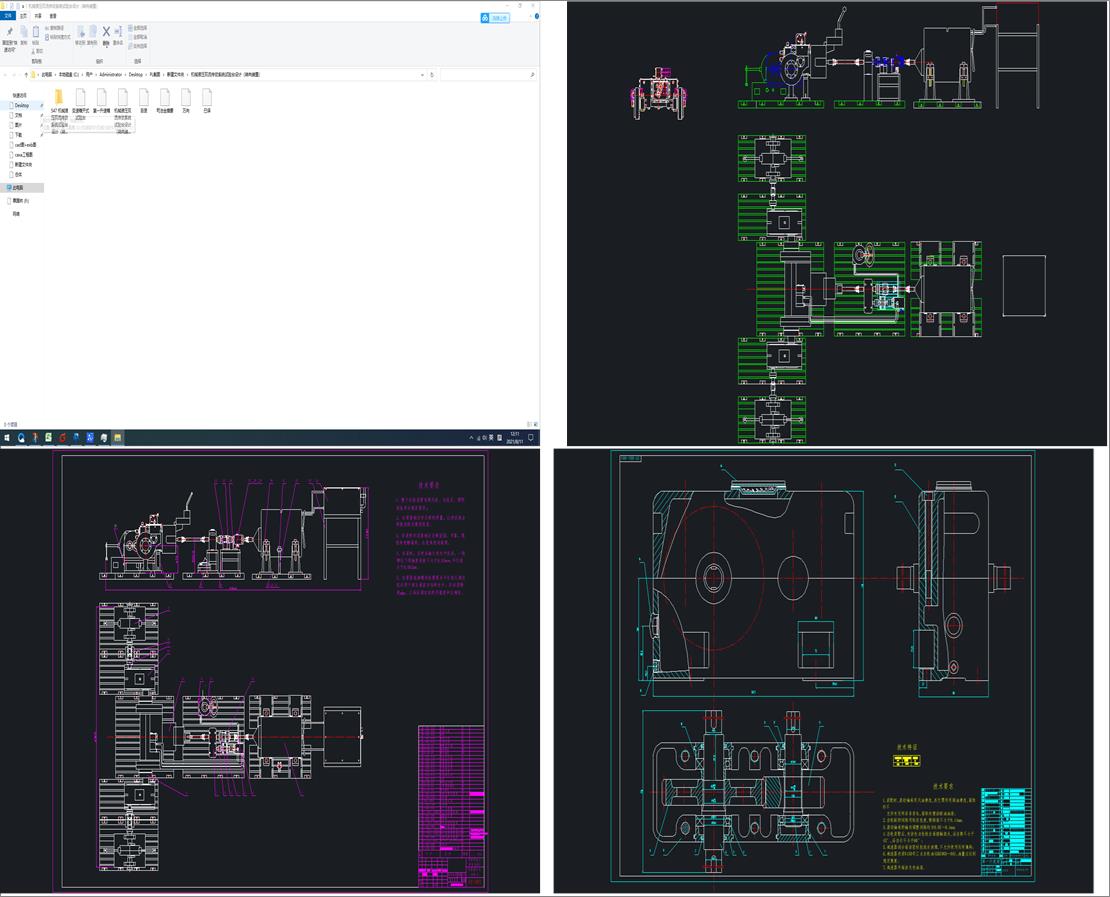Screen dimensions: 1110x897
Task: Open the blue help question mark icon
Action: [x=536, y=16]
